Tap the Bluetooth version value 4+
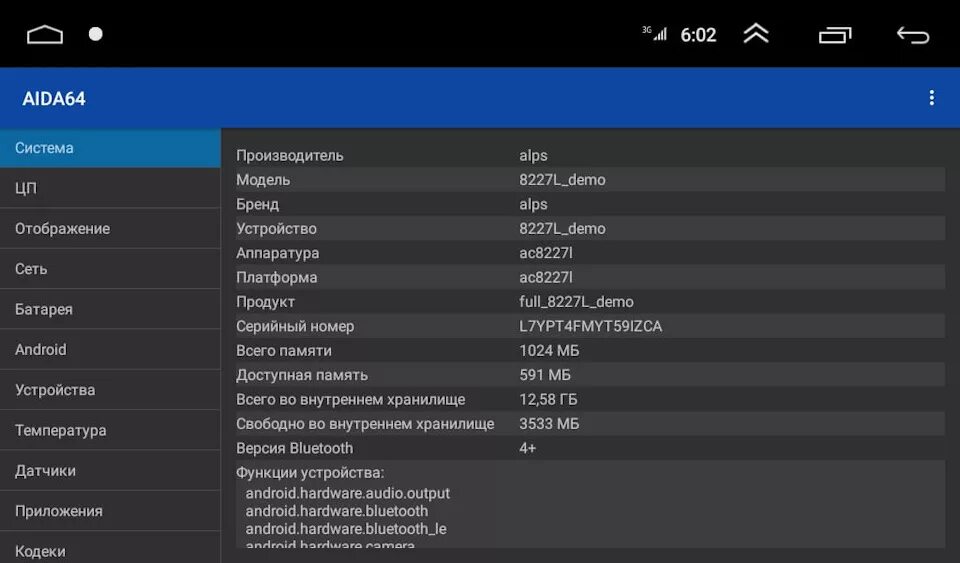 527,449
